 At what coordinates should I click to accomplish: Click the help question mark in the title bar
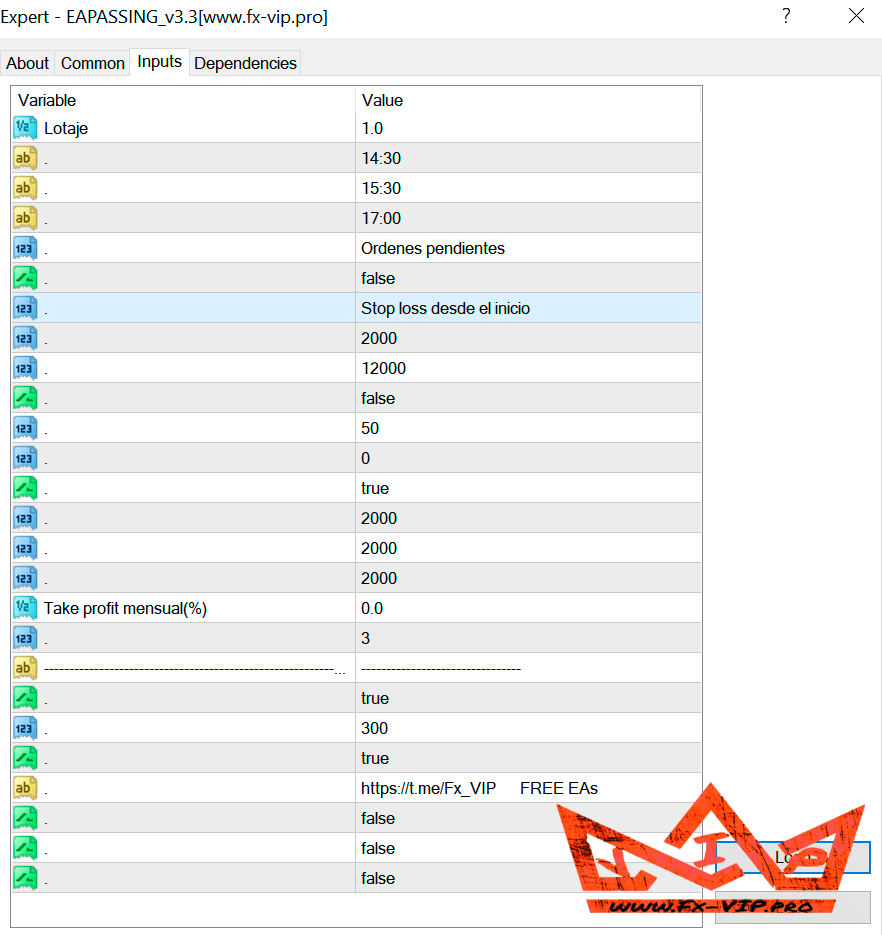[786, 16]
